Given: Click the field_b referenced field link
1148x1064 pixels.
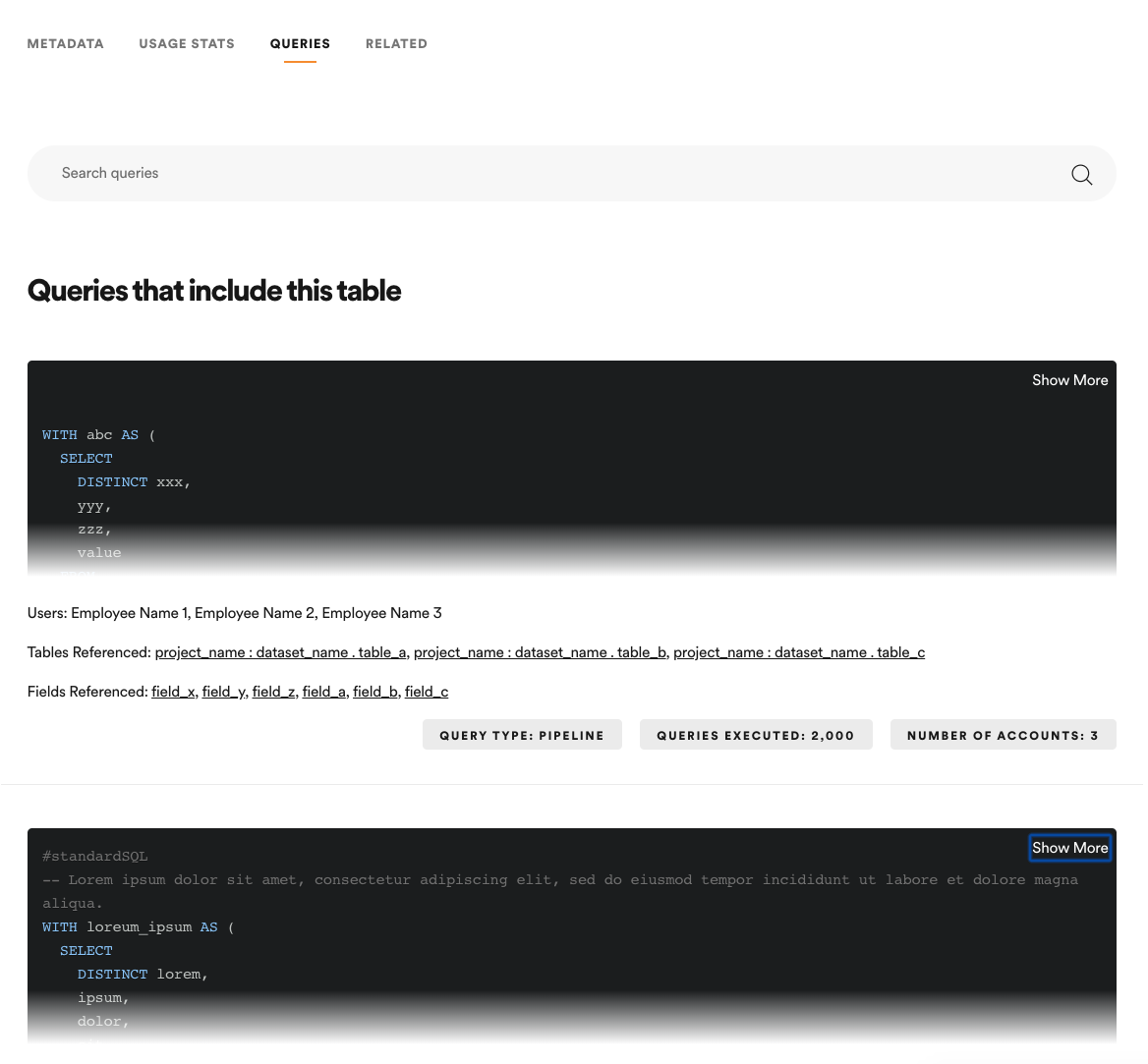Looking at the screenshot, I should (375, 691).
